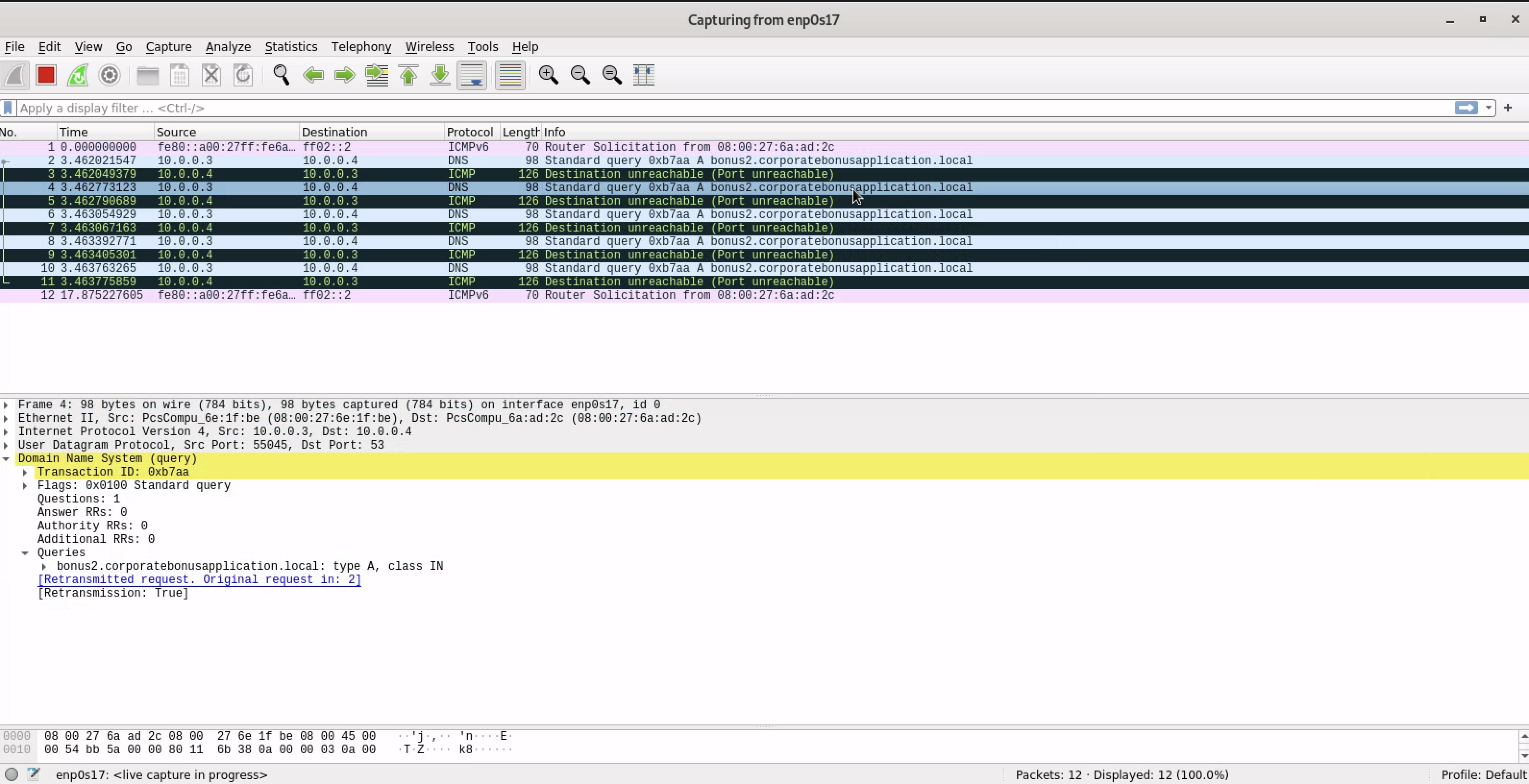
Task: Click the Save capture file icon
Action: (179, 75)
